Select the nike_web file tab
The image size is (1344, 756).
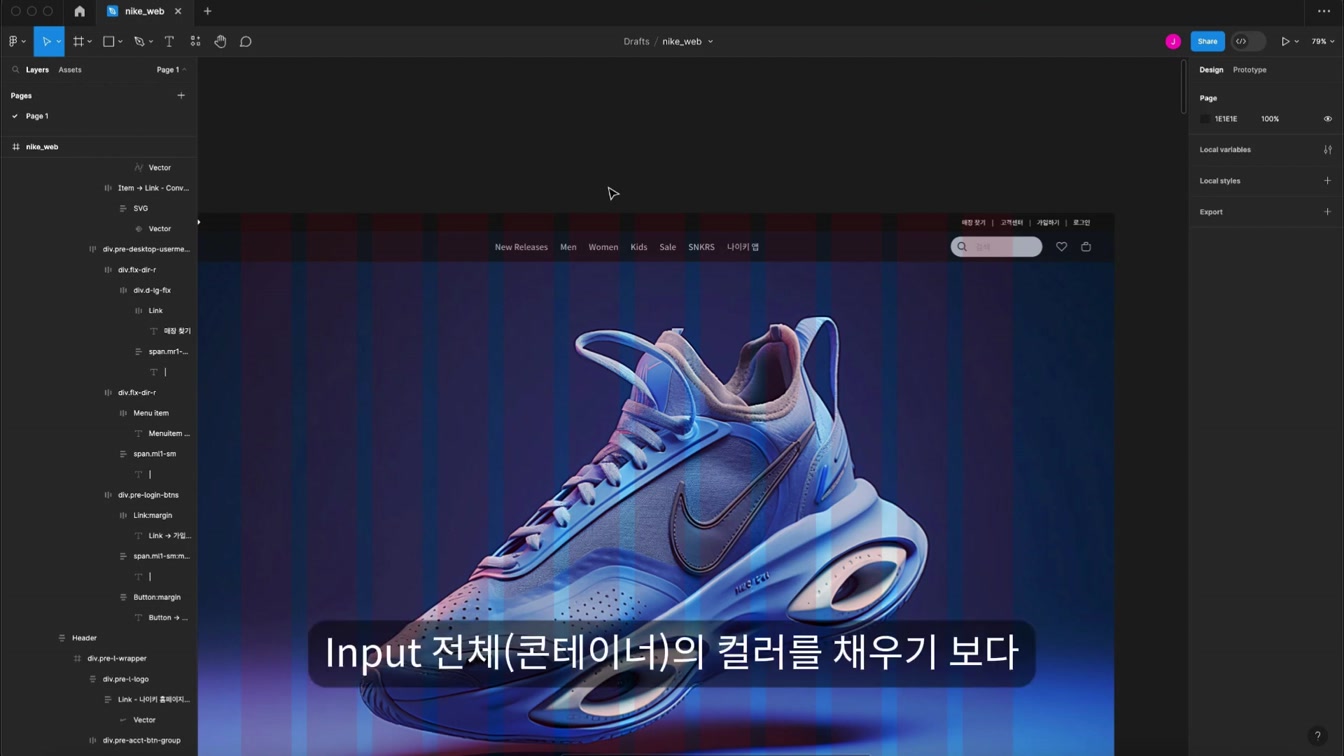click(x=144, y=11)
